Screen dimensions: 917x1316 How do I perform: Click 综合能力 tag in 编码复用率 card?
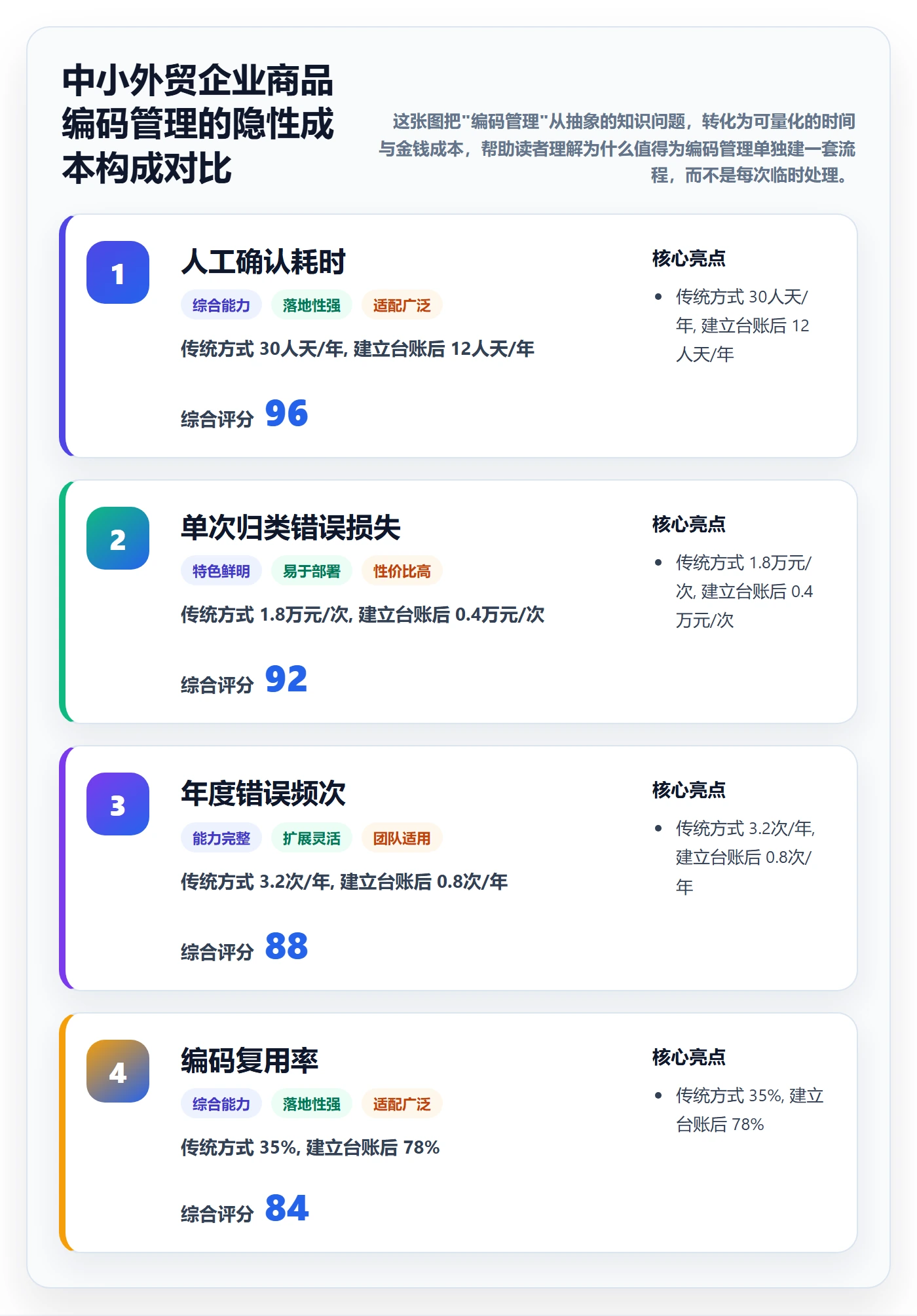(221, 1104)
